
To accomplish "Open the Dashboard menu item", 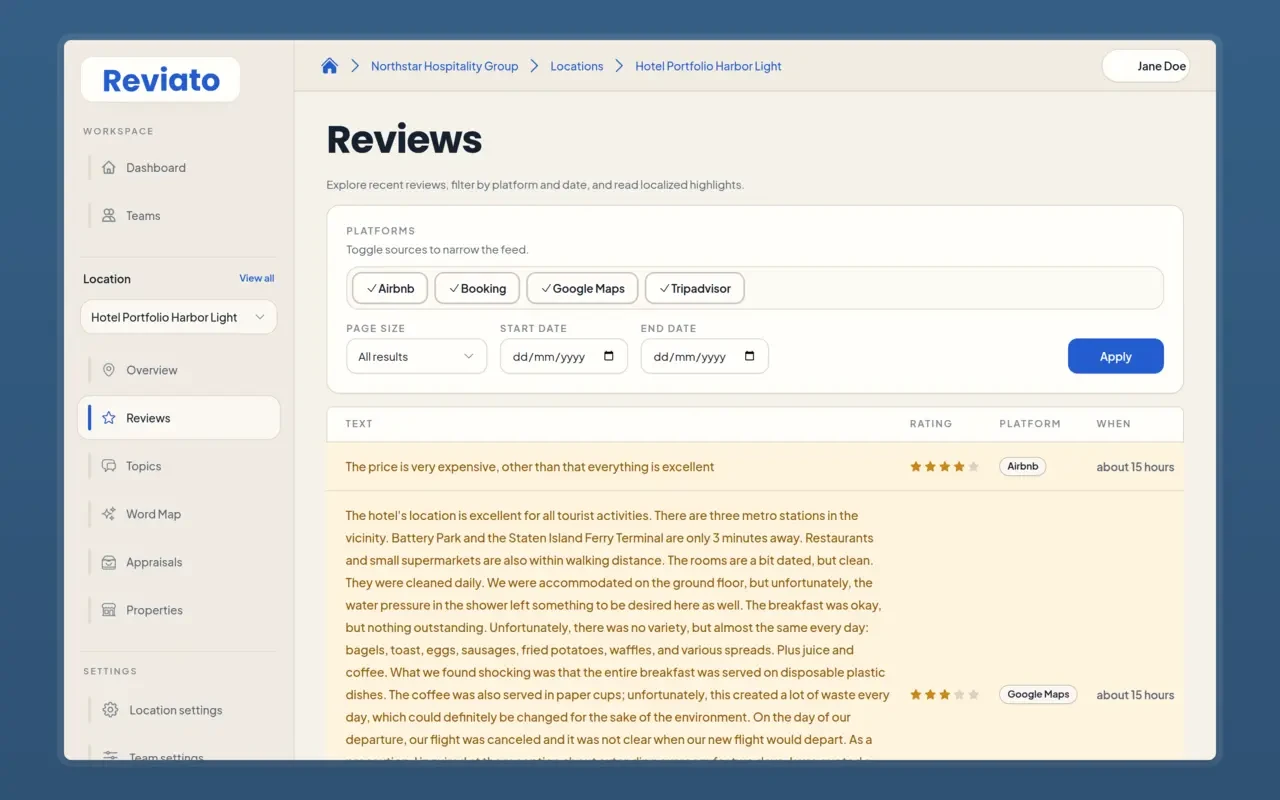I will click(178, 168).
